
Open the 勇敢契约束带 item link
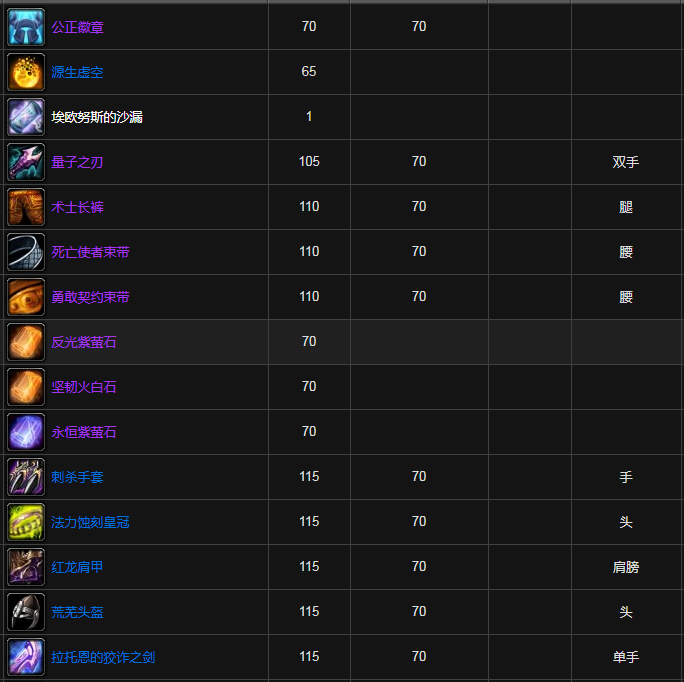[90, 297]
